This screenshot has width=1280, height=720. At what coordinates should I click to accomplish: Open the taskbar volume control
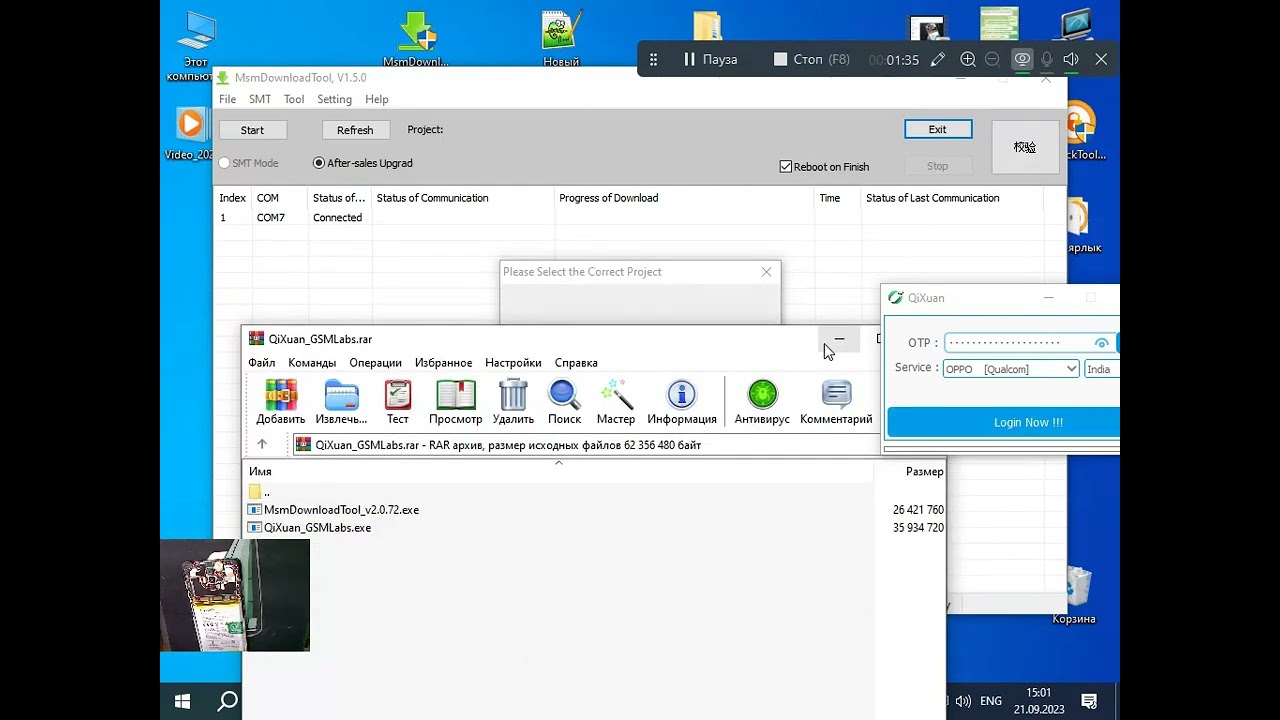(962, 701)
